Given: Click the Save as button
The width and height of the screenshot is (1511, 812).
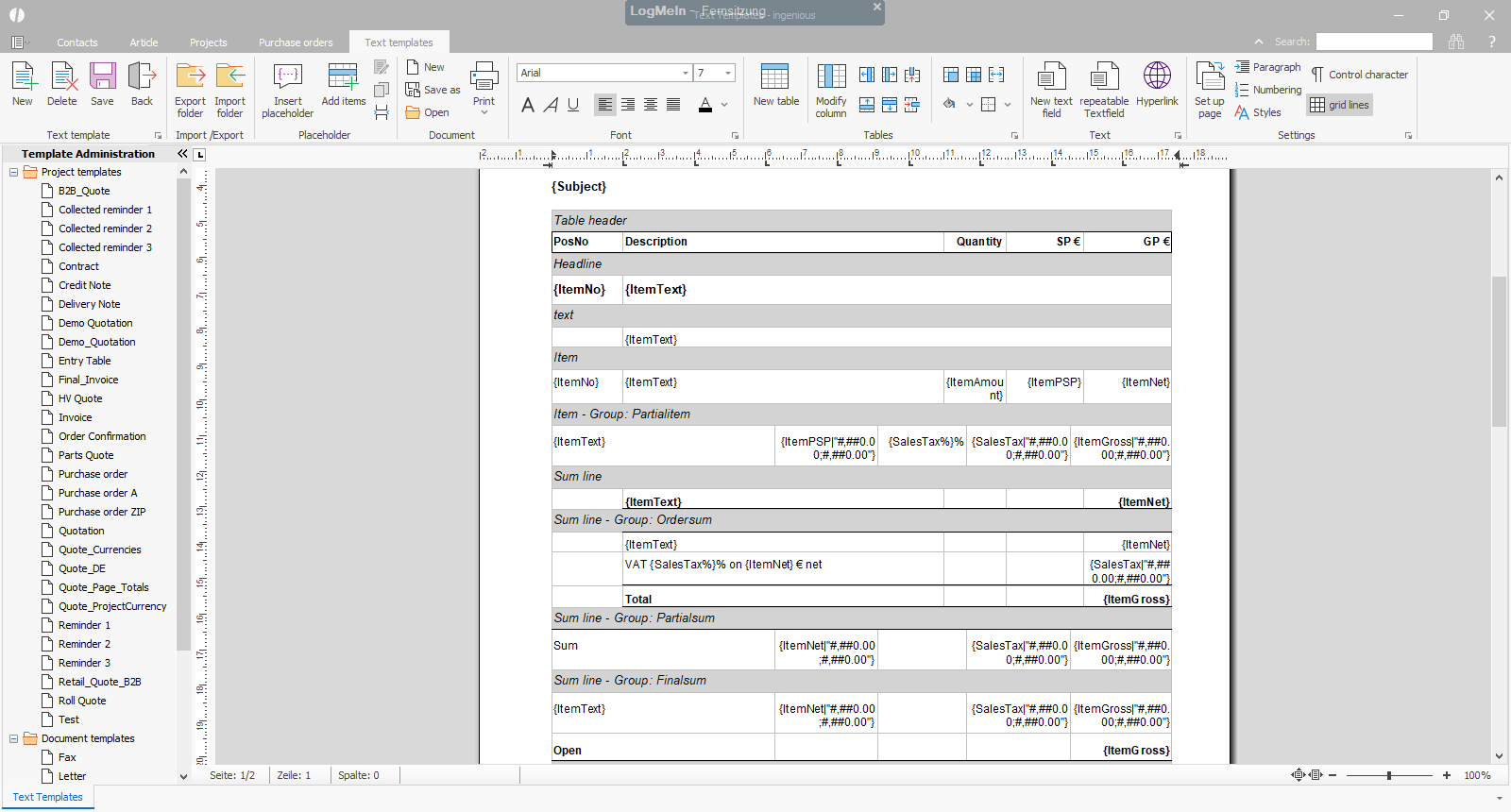Looking at the screenshot, I should (x=433, y=90).
